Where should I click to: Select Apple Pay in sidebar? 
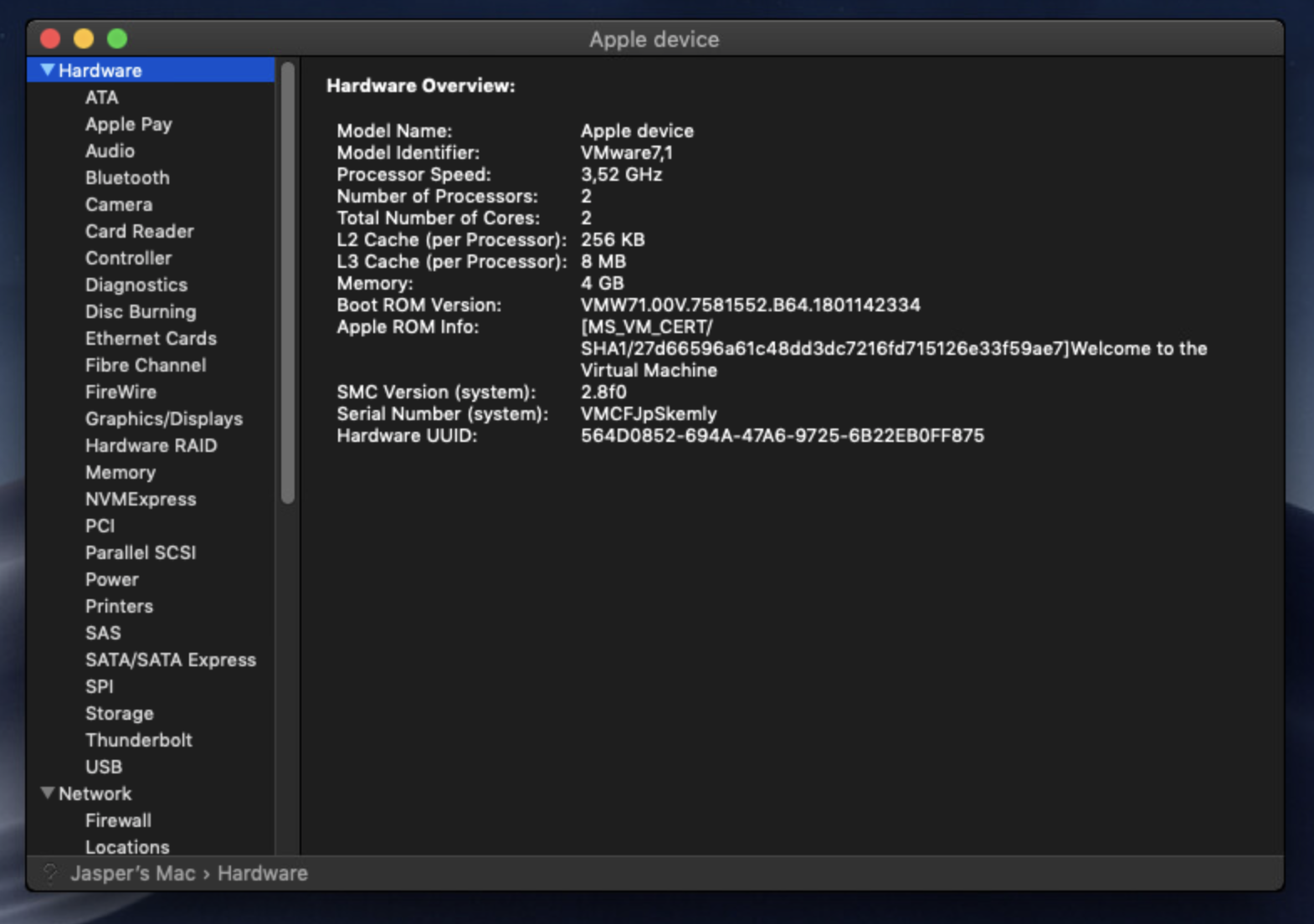128,124
